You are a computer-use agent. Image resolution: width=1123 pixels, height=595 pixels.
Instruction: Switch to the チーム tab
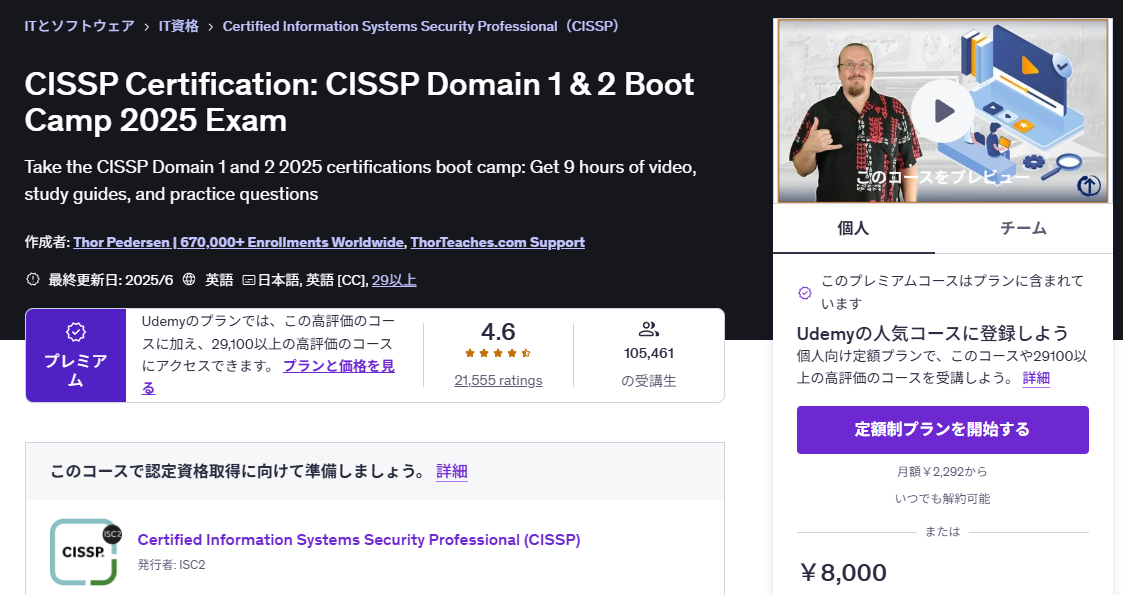[1023, 228]
